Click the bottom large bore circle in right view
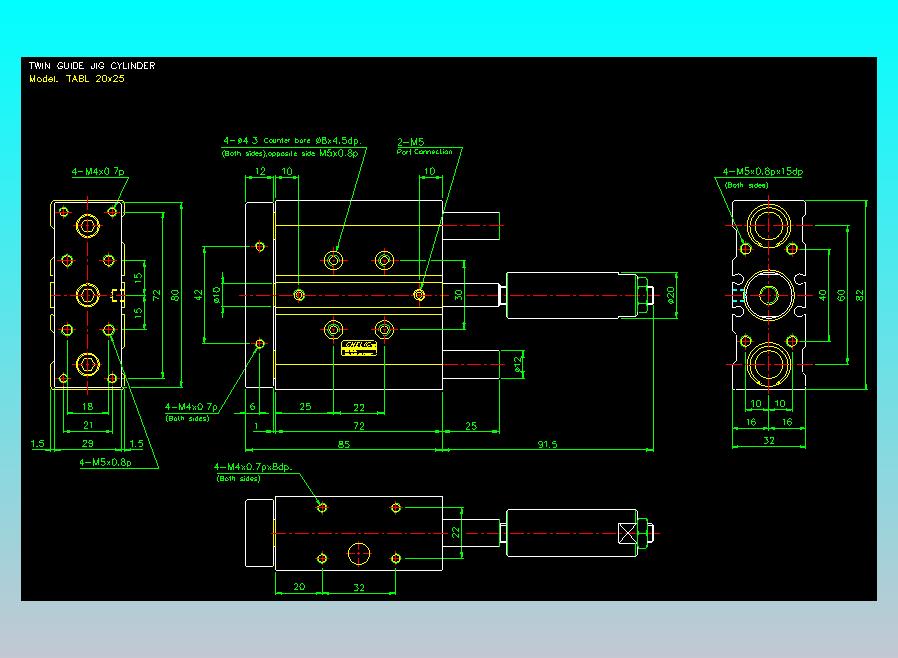Image resolution: width=898 pixels, height=658 pixels. click(x=769, y=362)
